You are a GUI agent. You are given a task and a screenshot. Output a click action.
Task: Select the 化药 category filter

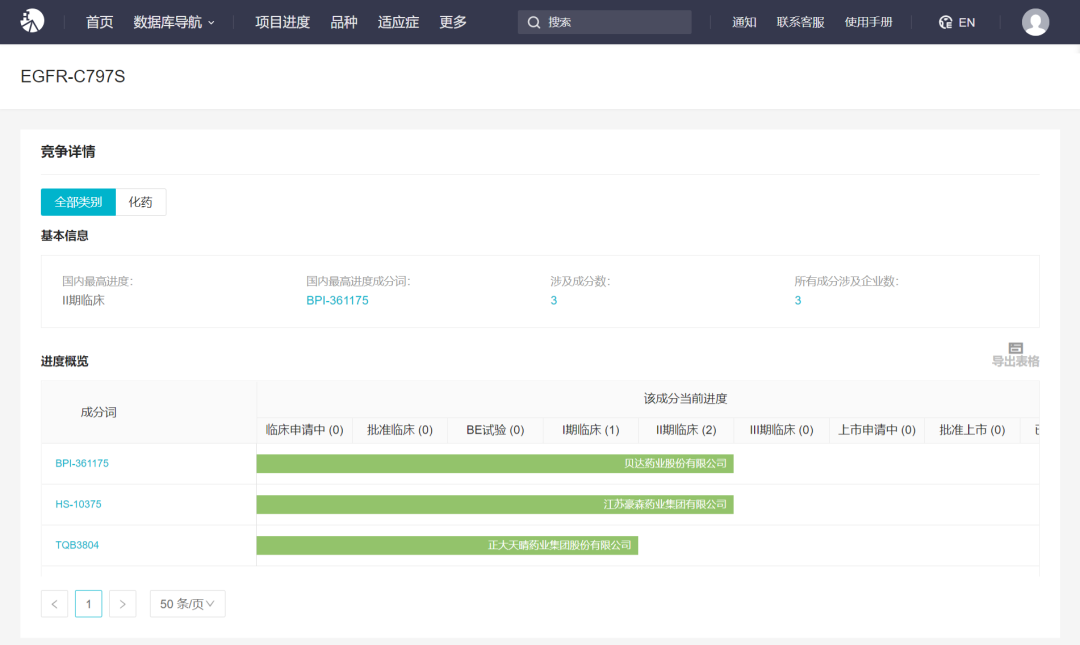(x=141, y=202)
